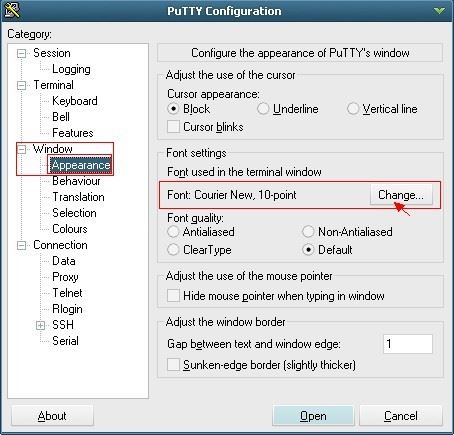Image resolution: width=454 pixels, height=435 pixels.
Task: Collapse the Terminal tree node
Action: pyautogui.click(x=21, y=85)
